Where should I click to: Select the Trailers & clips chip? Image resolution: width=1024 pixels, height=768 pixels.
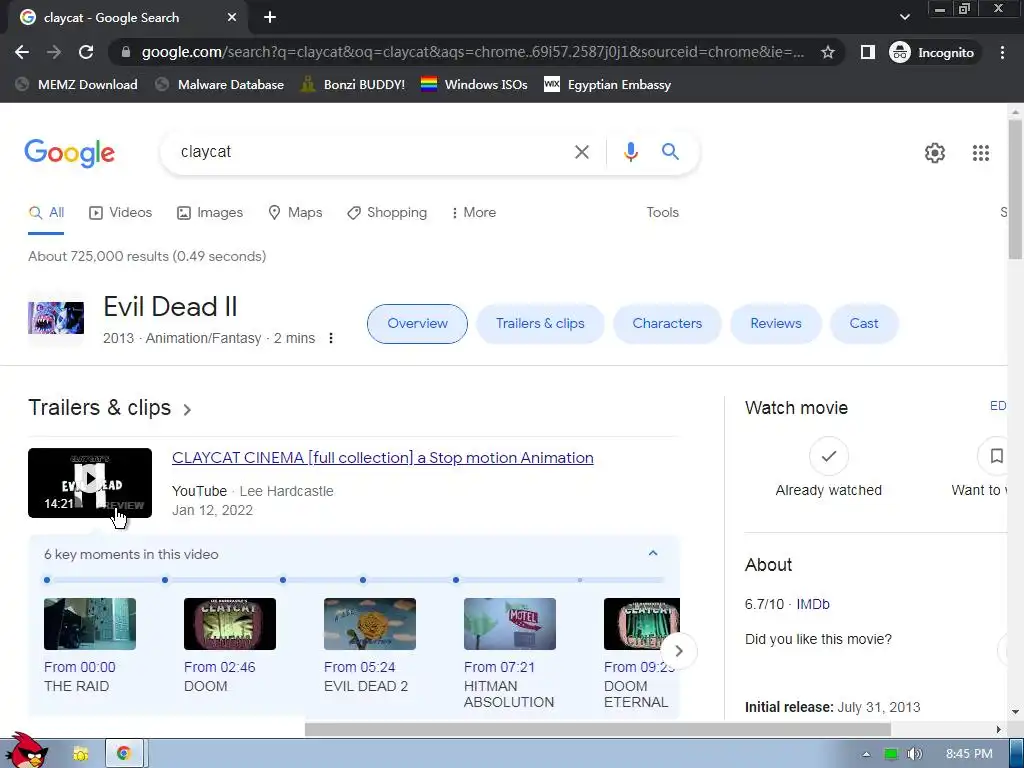tap(540, 324)
